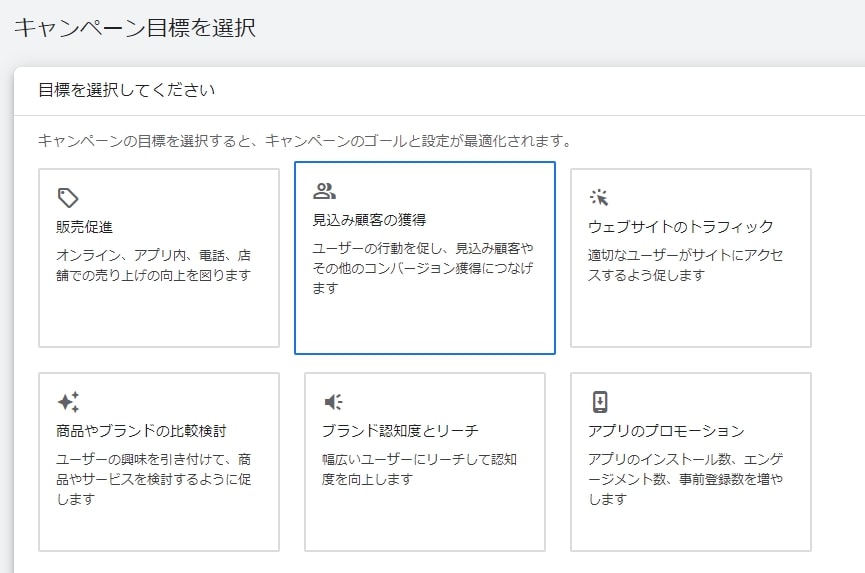Image resolution: width=865 pixels, height=573 pixels.
Task: Click description オンライン、アプリ内、電話、店舗での売り上げ
Action: click(x=153, y=265)
